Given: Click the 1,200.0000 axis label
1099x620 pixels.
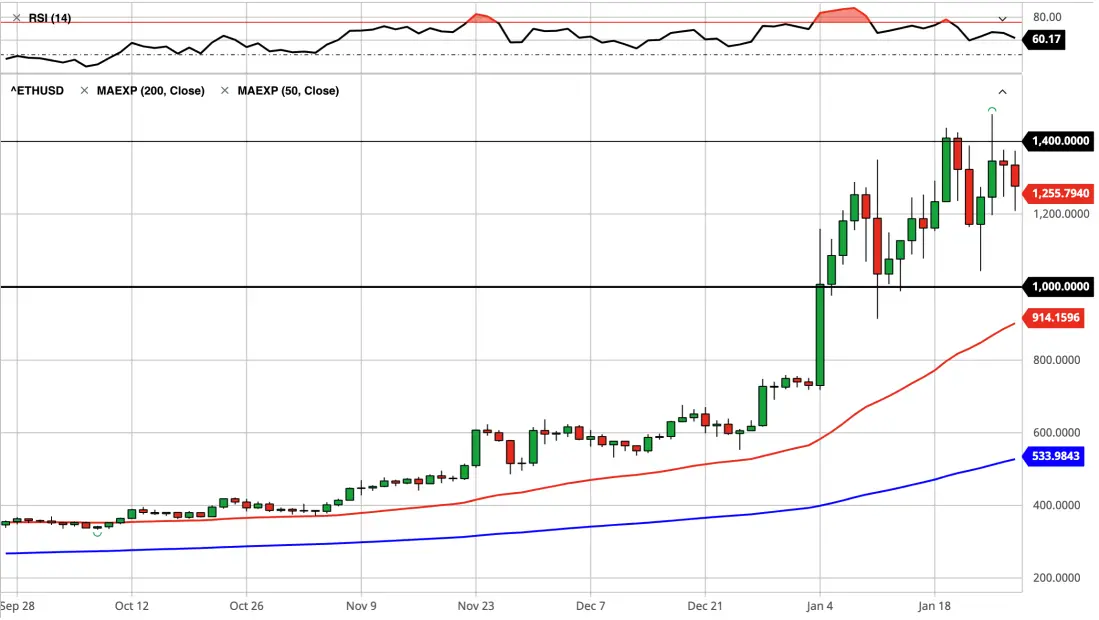Looking at the screenshot, I should tap(1061, 214).
